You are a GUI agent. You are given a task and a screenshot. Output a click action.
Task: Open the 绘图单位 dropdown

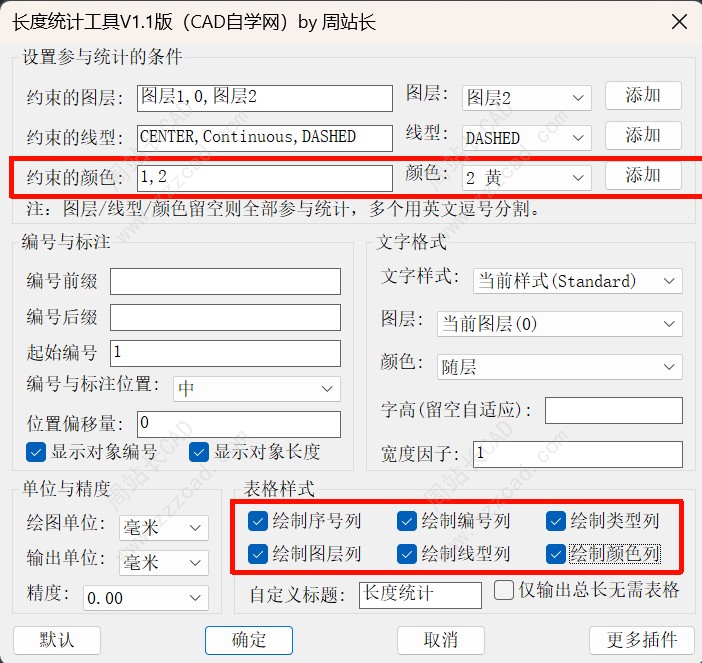pyautogui.click(x=163, y=527)
